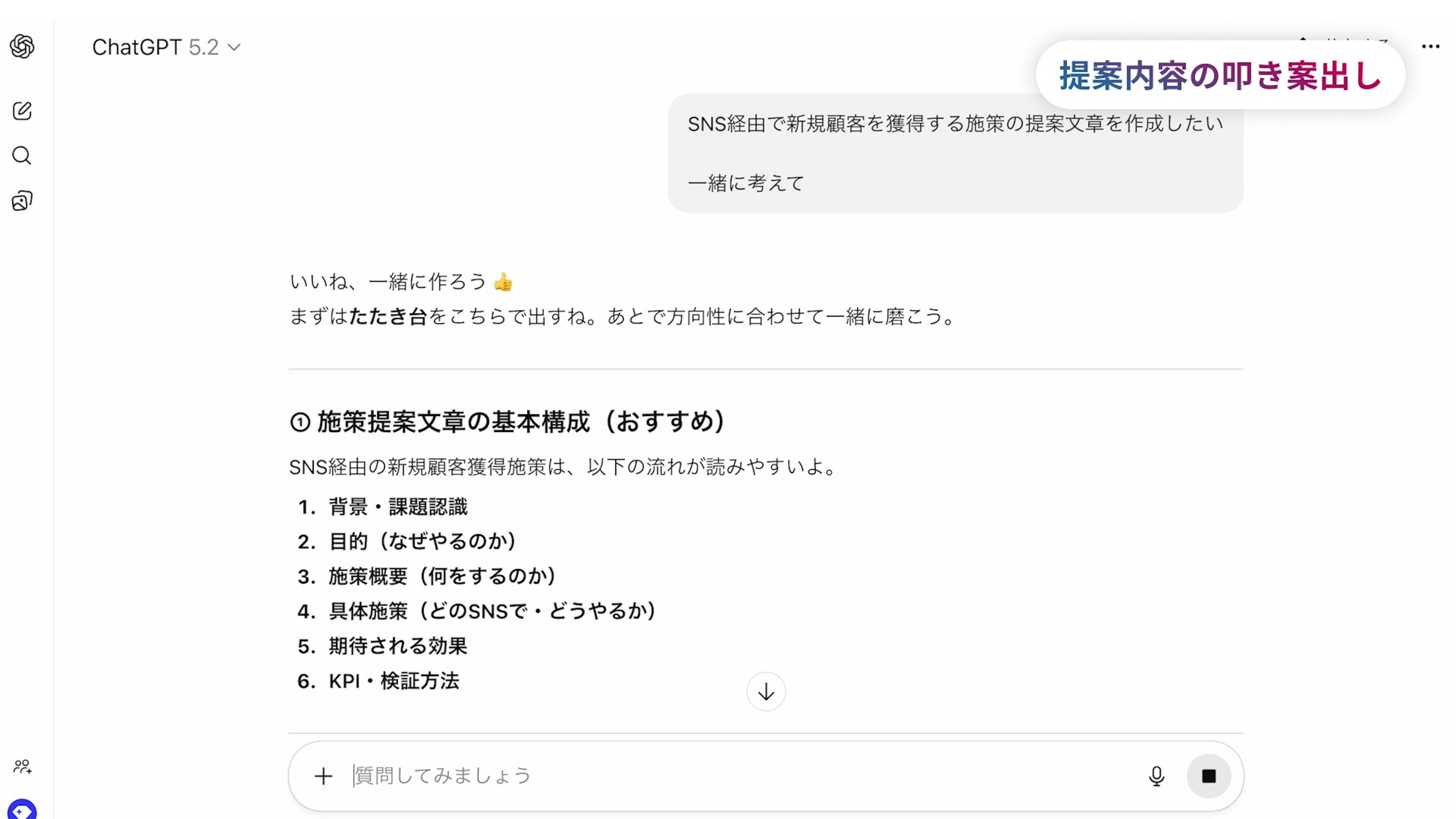Open chat search magnifier icon
This screenshot has height=819, width=1456.
(22, 155)
